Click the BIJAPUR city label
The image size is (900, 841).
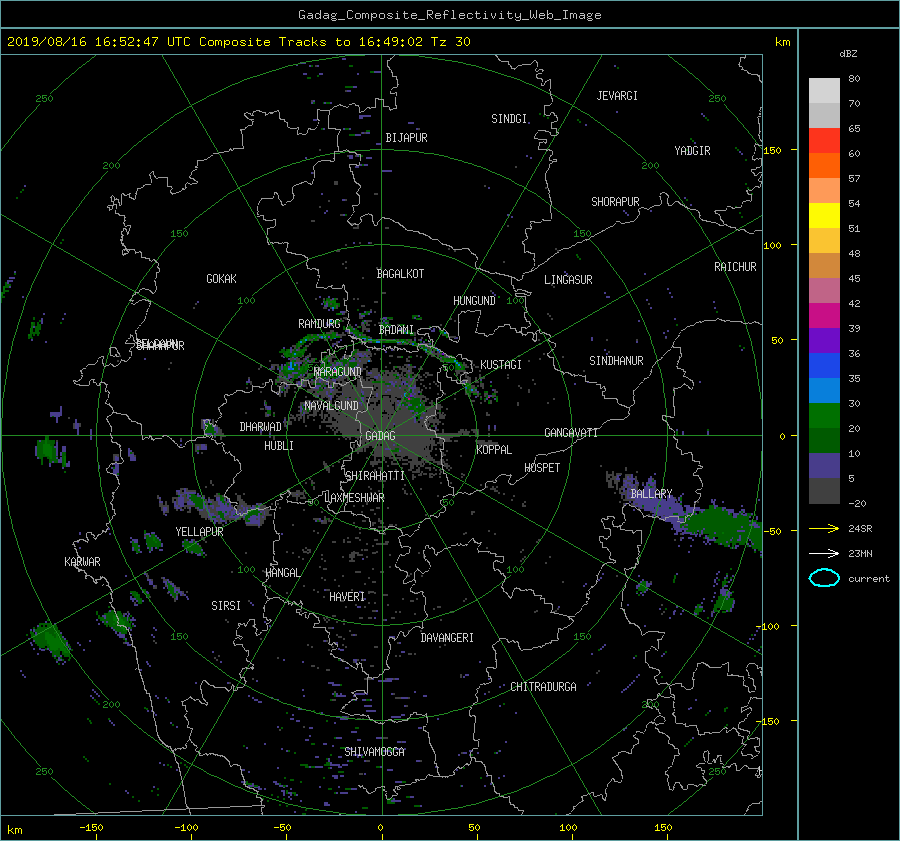click(x=406, y=138)
